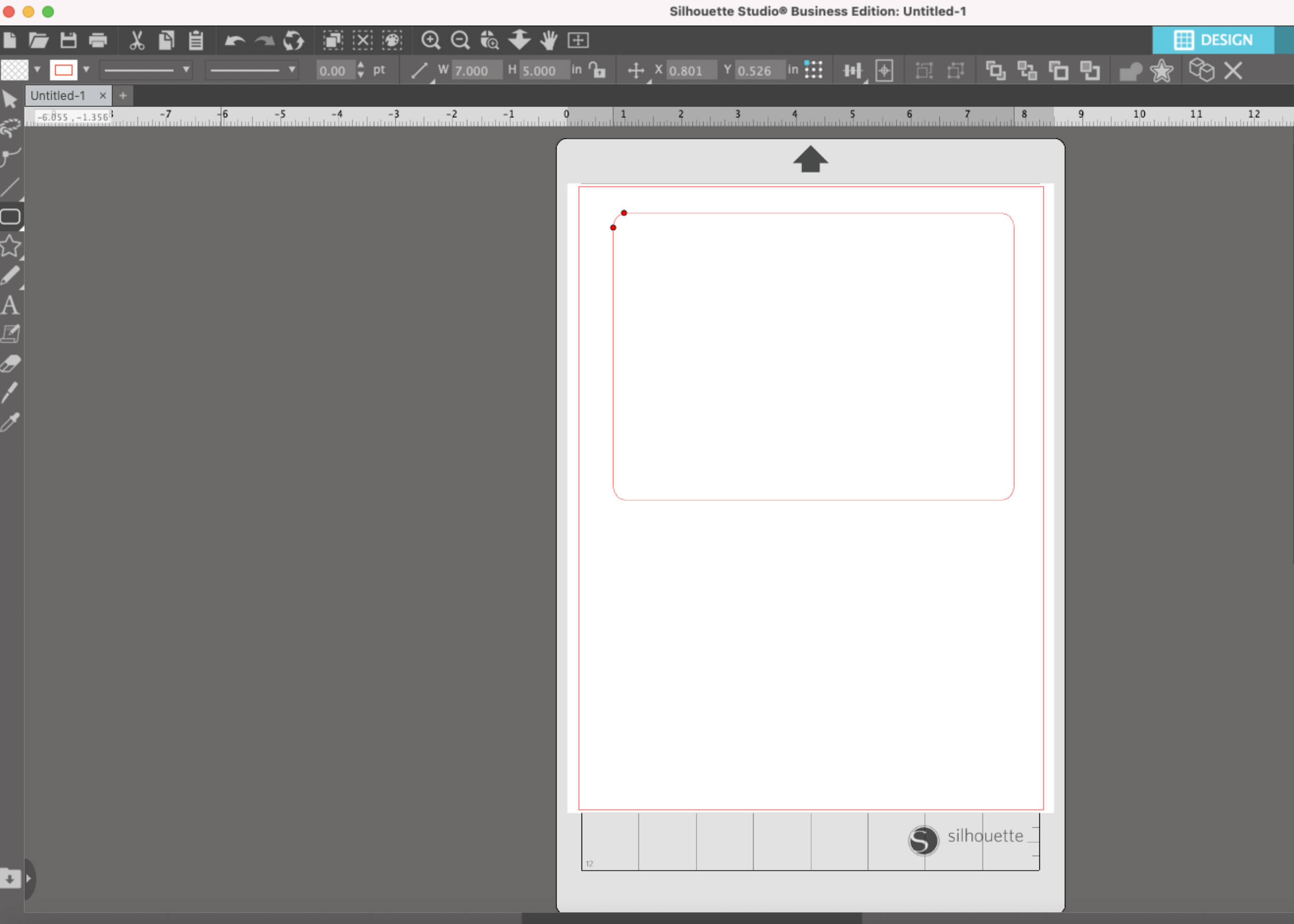
Task: Switch to the Untitled-1 document tab
Action: [58, 96]
